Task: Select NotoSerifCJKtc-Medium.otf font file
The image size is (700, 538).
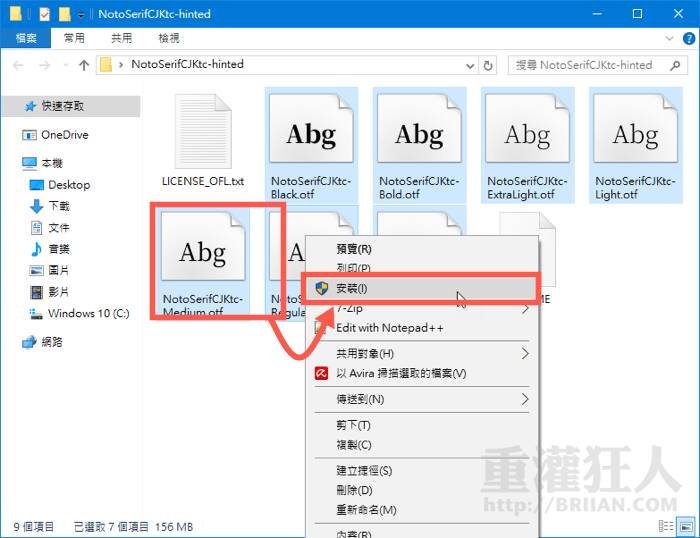Action: (x=203, y=261)
